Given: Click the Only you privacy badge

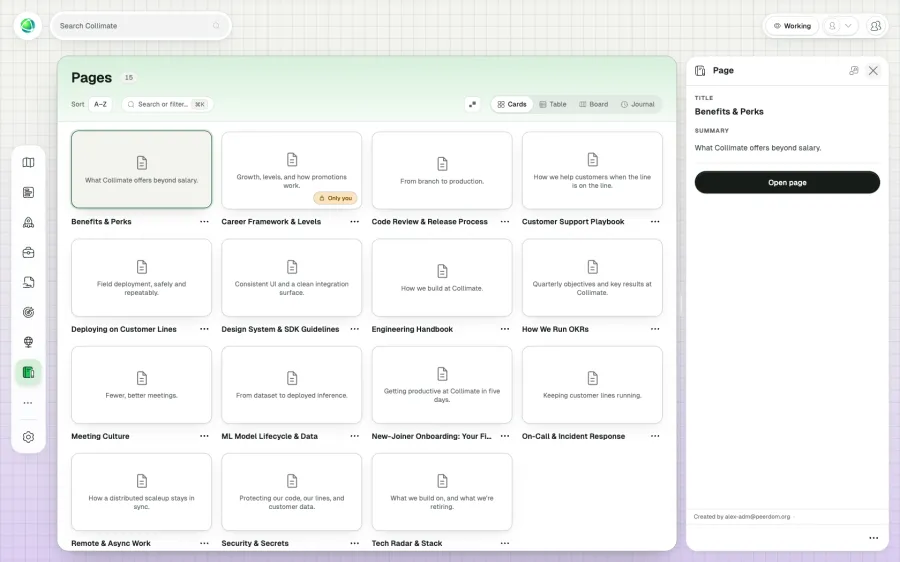Looking at the screenshot, I should click(x=335, y=198).
